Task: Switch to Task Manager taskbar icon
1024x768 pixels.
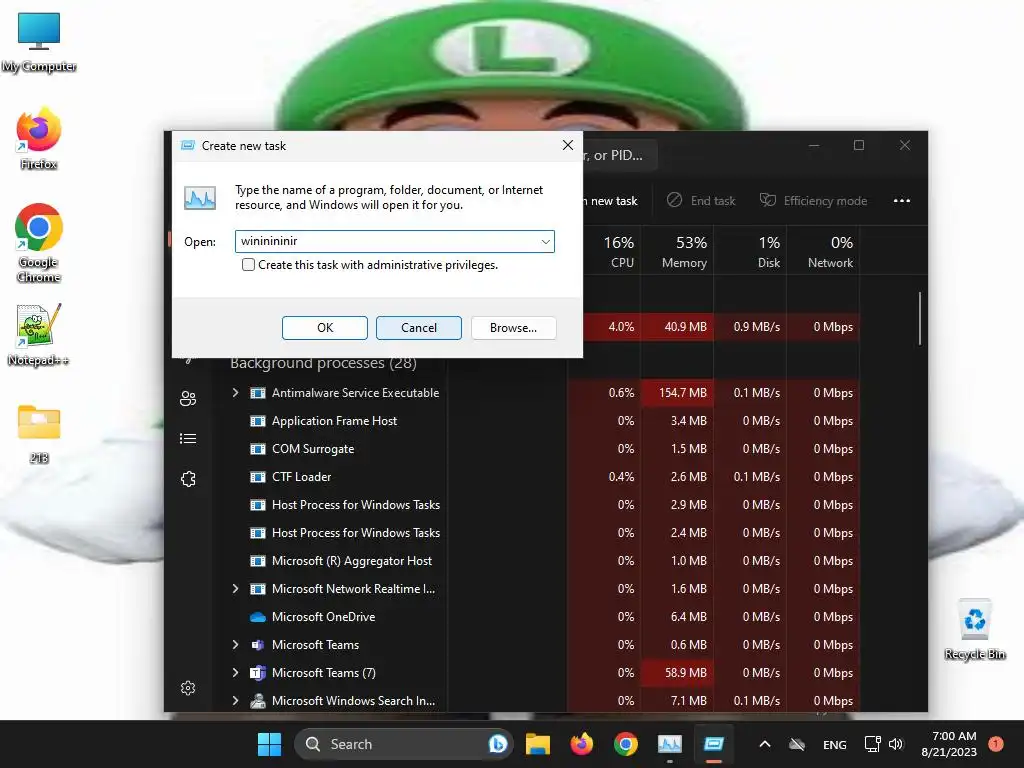Action: point(669,744)
